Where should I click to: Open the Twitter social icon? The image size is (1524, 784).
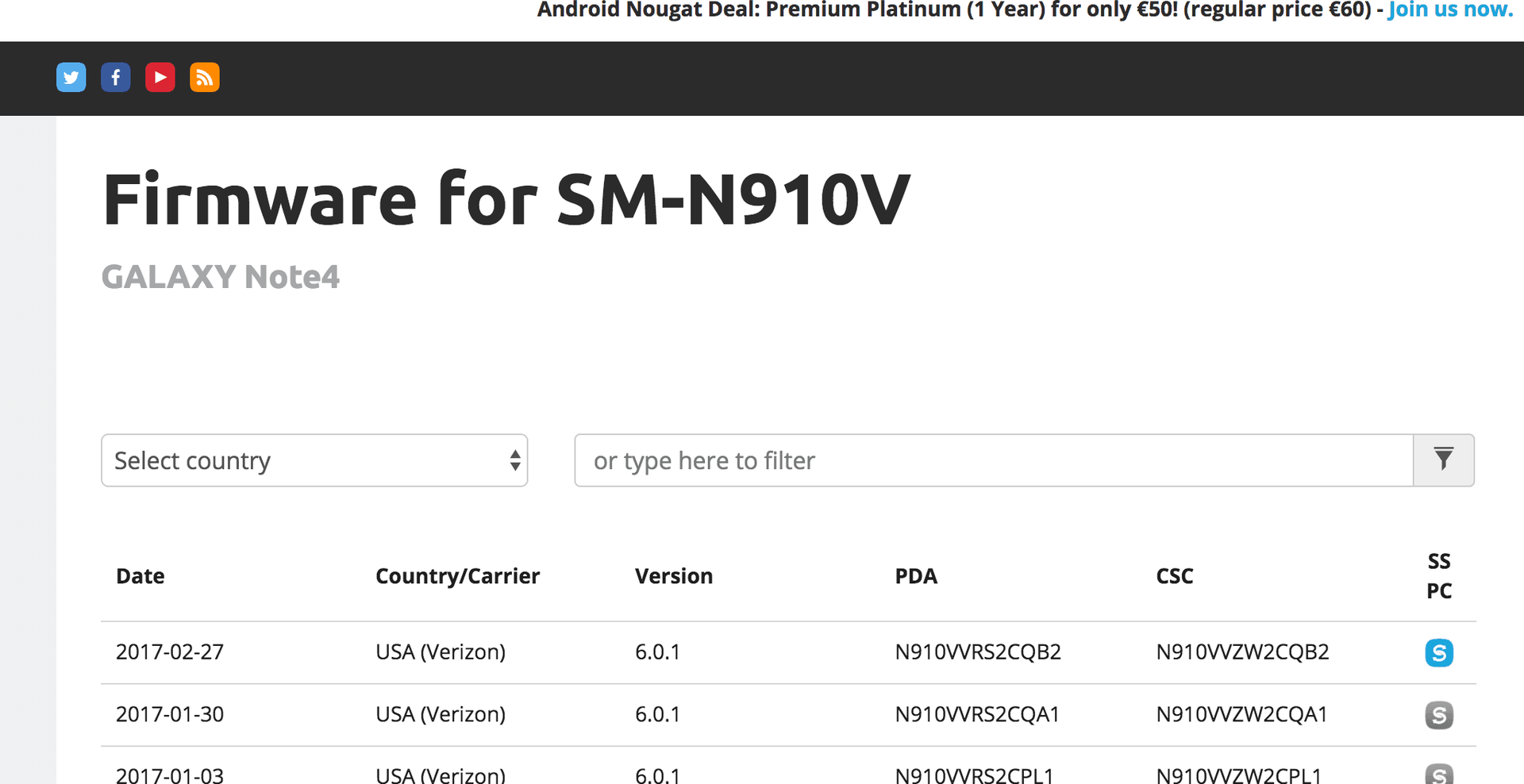tap(71, 77)
